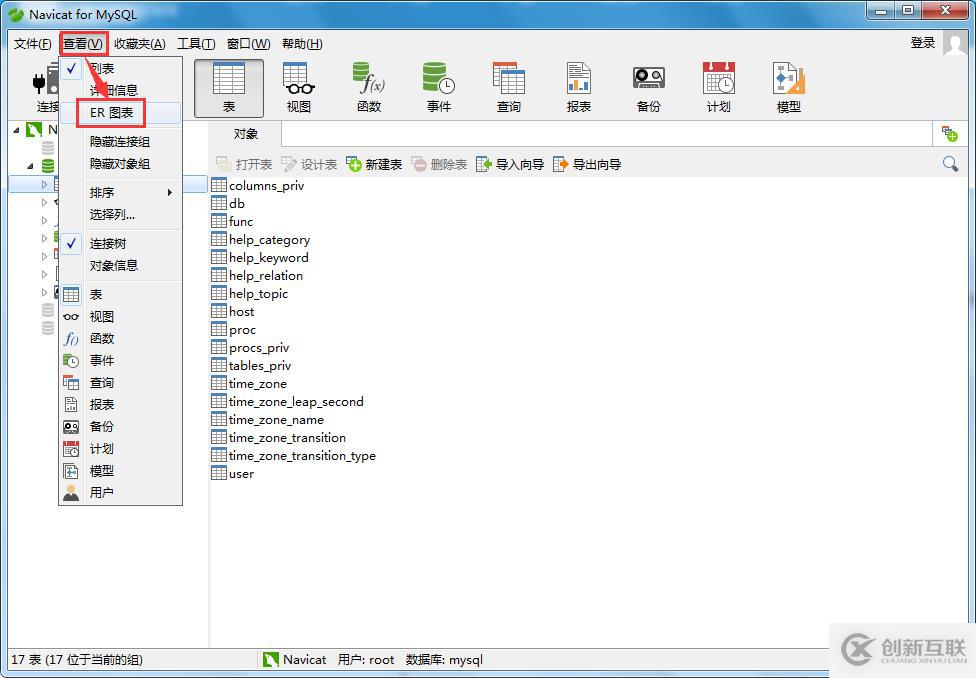Select 用户 entry in the View dropdown menu
The width and height of the screenshot is (976, 678).
click(x=121, y=492)
